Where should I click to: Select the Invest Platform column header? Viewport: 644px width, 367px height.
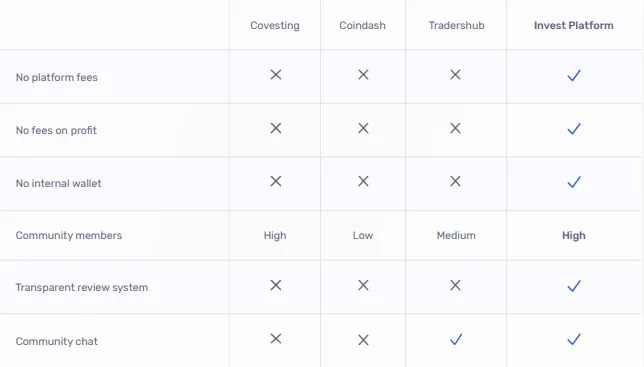pos(574,25)
